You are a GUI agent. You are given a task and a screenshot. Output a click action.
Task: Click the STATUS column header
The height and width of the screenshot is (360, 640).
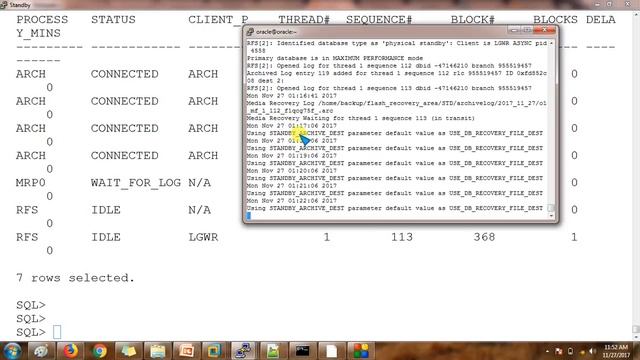[x=113, y=19]
